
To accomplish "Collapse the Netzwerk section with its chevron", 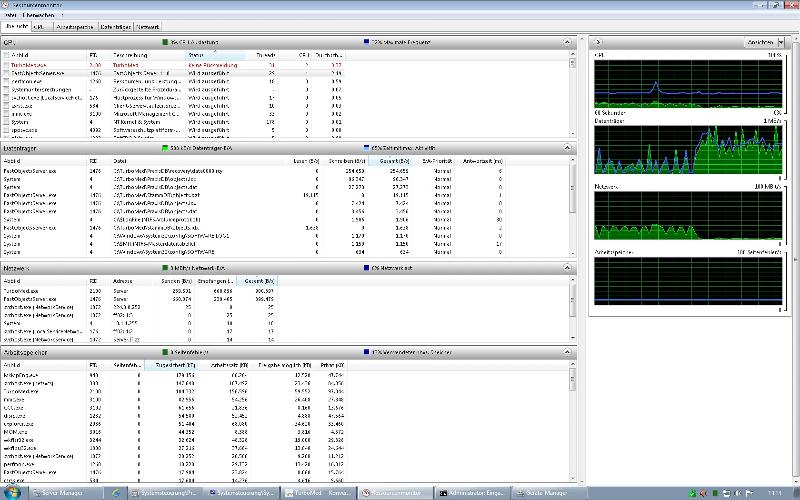I will click(x=567, y=268).
